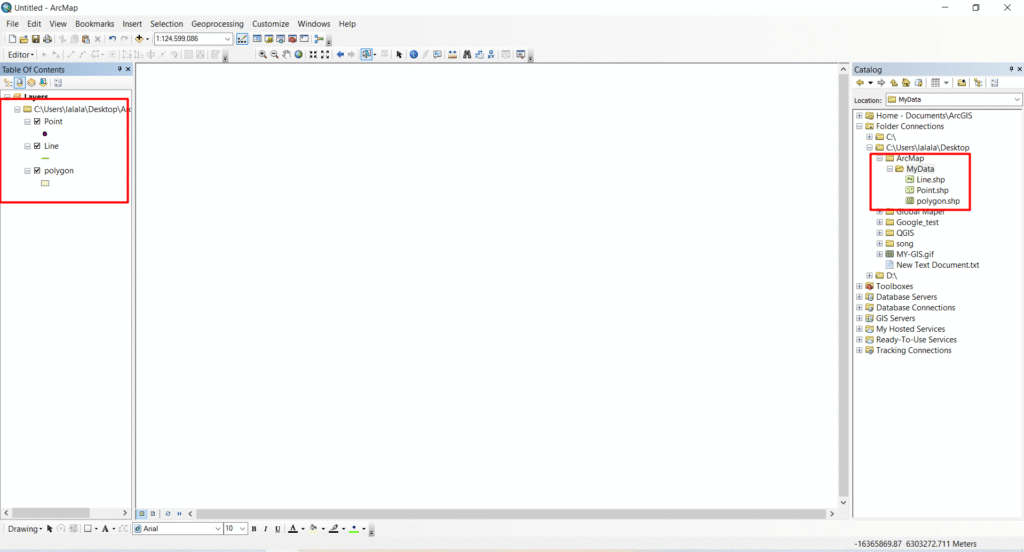List layers by drawing order
Image resolution: width=1024 pixels, height=552 pixels.
click(8, 83)
